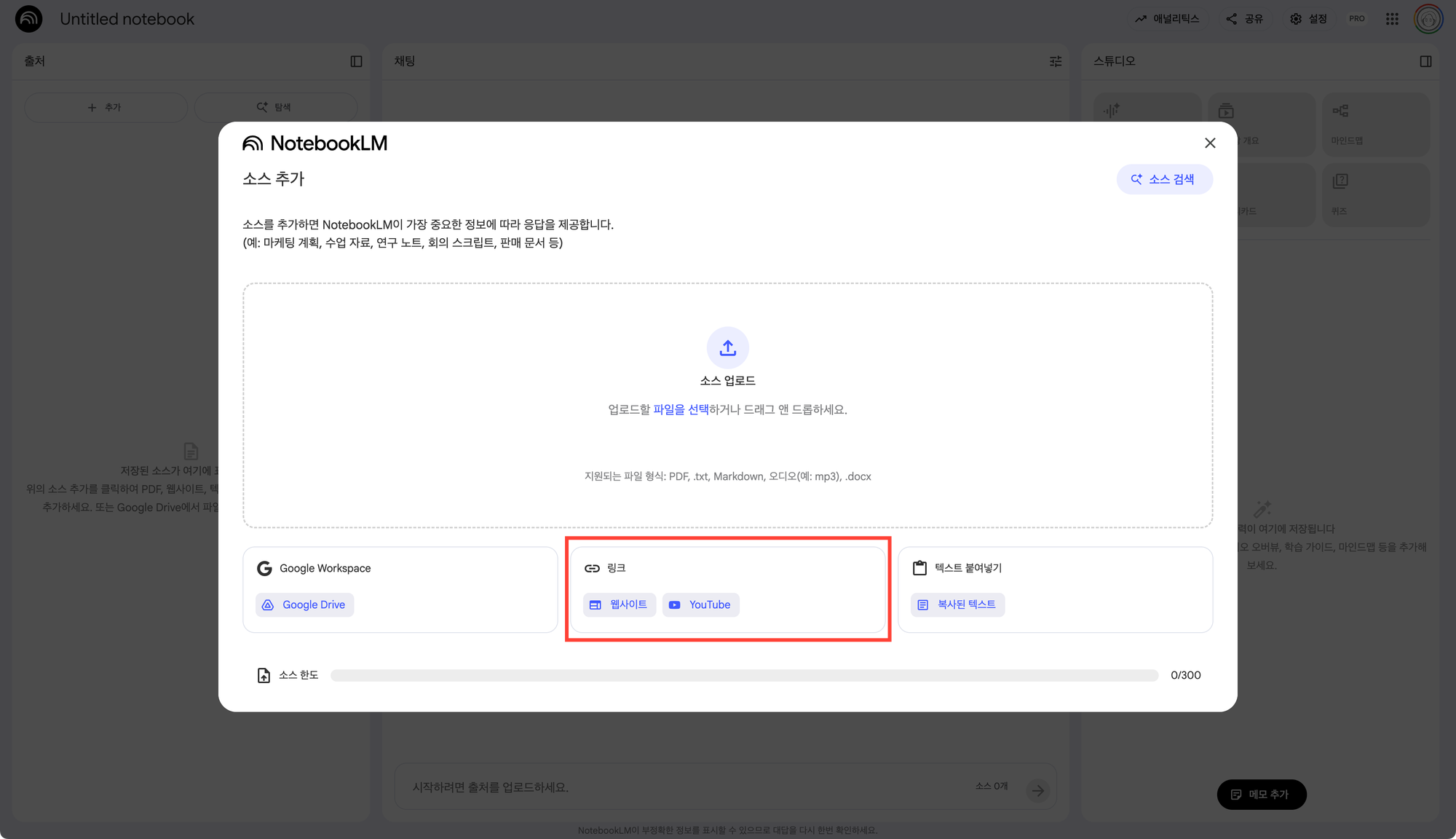Viewport: 1456px width, 839px height.
Task: Select Google Drive as source
Action: [304, 604]
